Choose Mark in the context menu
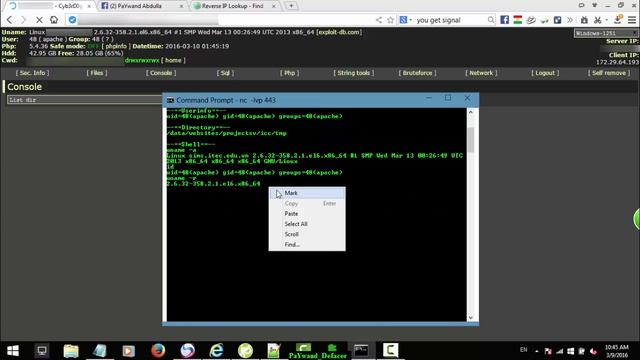This screenshot has height=360, width=640. (x=307, y=193)
